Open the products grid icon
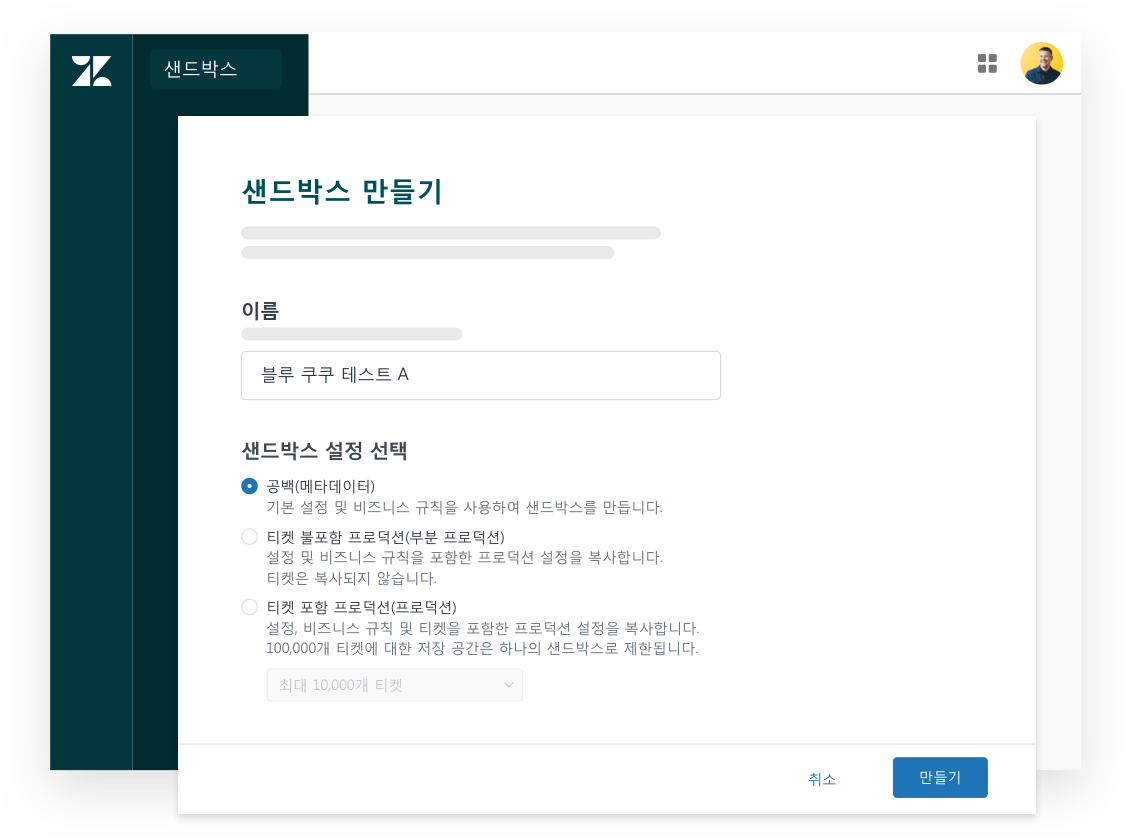The width and height of the screenshot is (1132, 838). 987,64
